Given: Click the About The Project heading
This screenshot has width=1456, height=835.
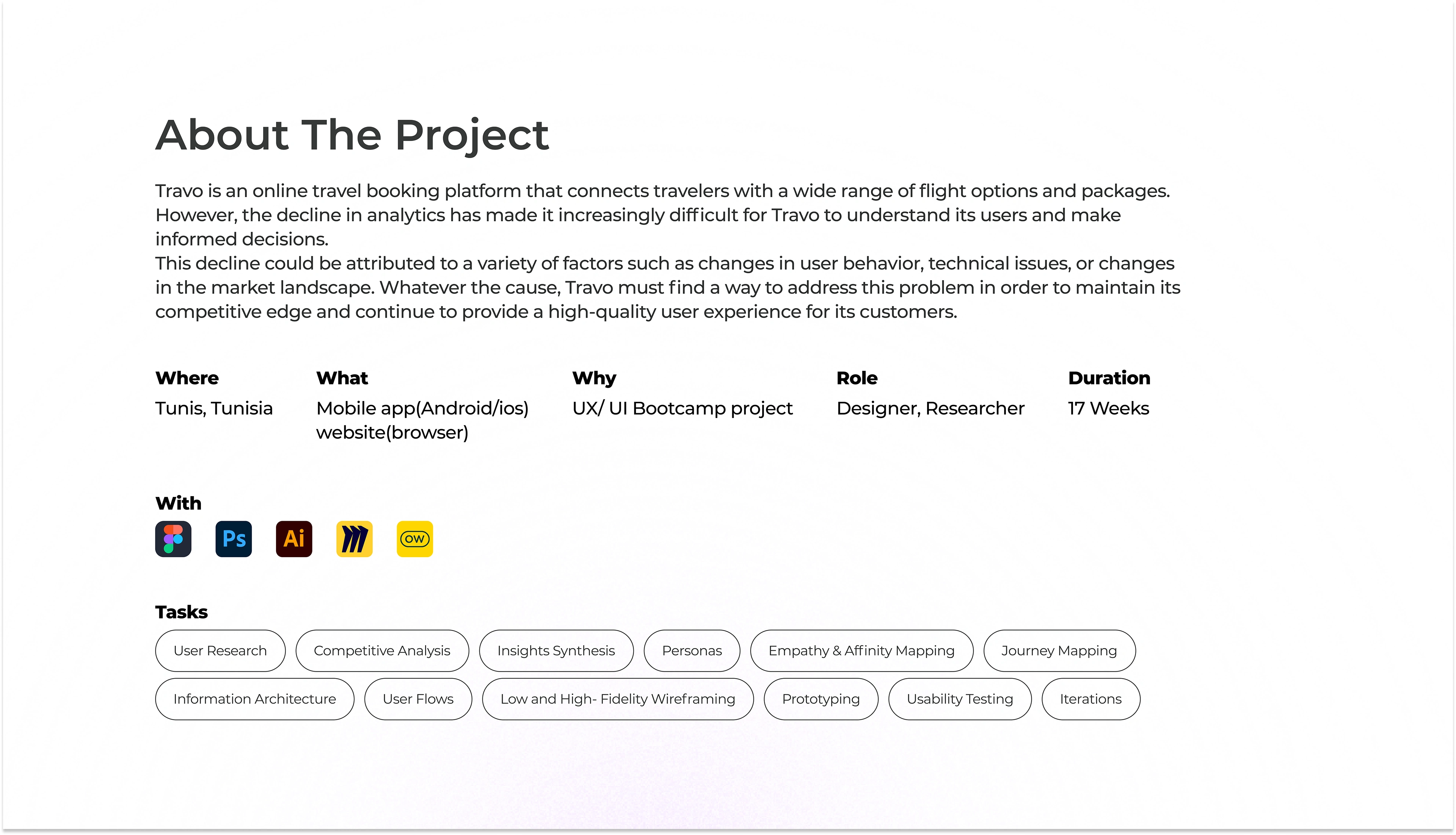Looking at the screenshot, I should 352,135.
